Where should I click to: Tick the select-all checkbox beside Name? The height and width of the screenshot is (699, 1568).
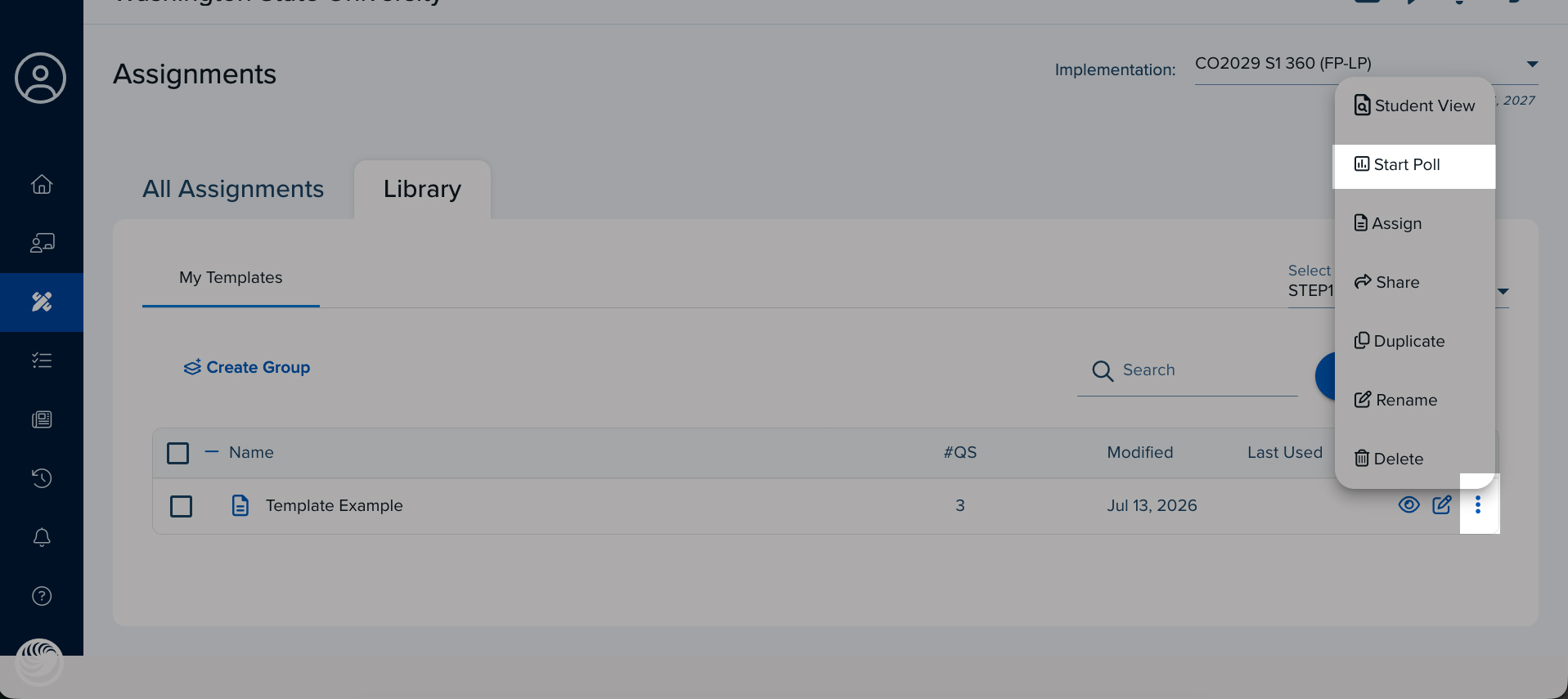[177, 453]
